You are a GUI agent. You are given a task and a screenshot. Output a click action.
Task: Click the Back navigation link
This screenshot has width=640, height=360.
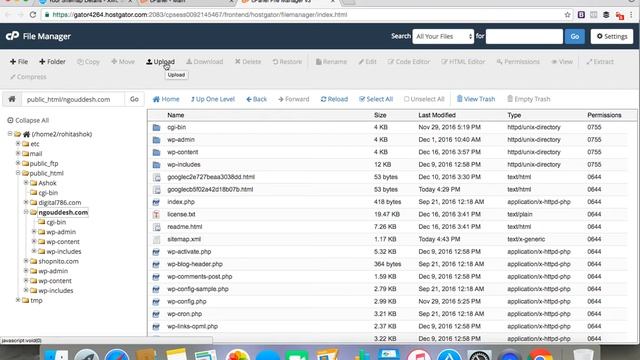(256, 99)
